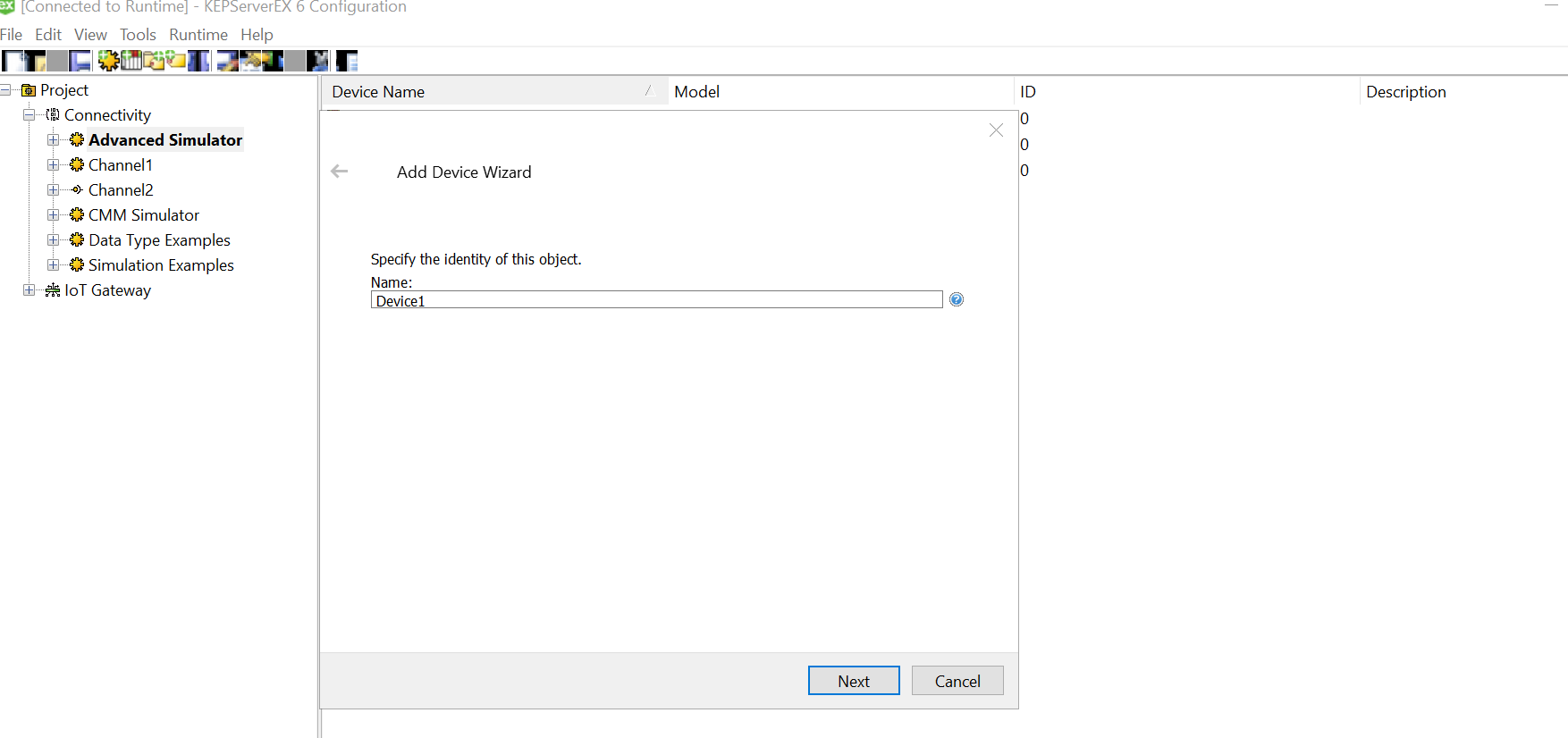Select Data Type Examples in tree
Image resolution: width=1568 pixels, height=738 pixels.
click(x=159, y=240)
